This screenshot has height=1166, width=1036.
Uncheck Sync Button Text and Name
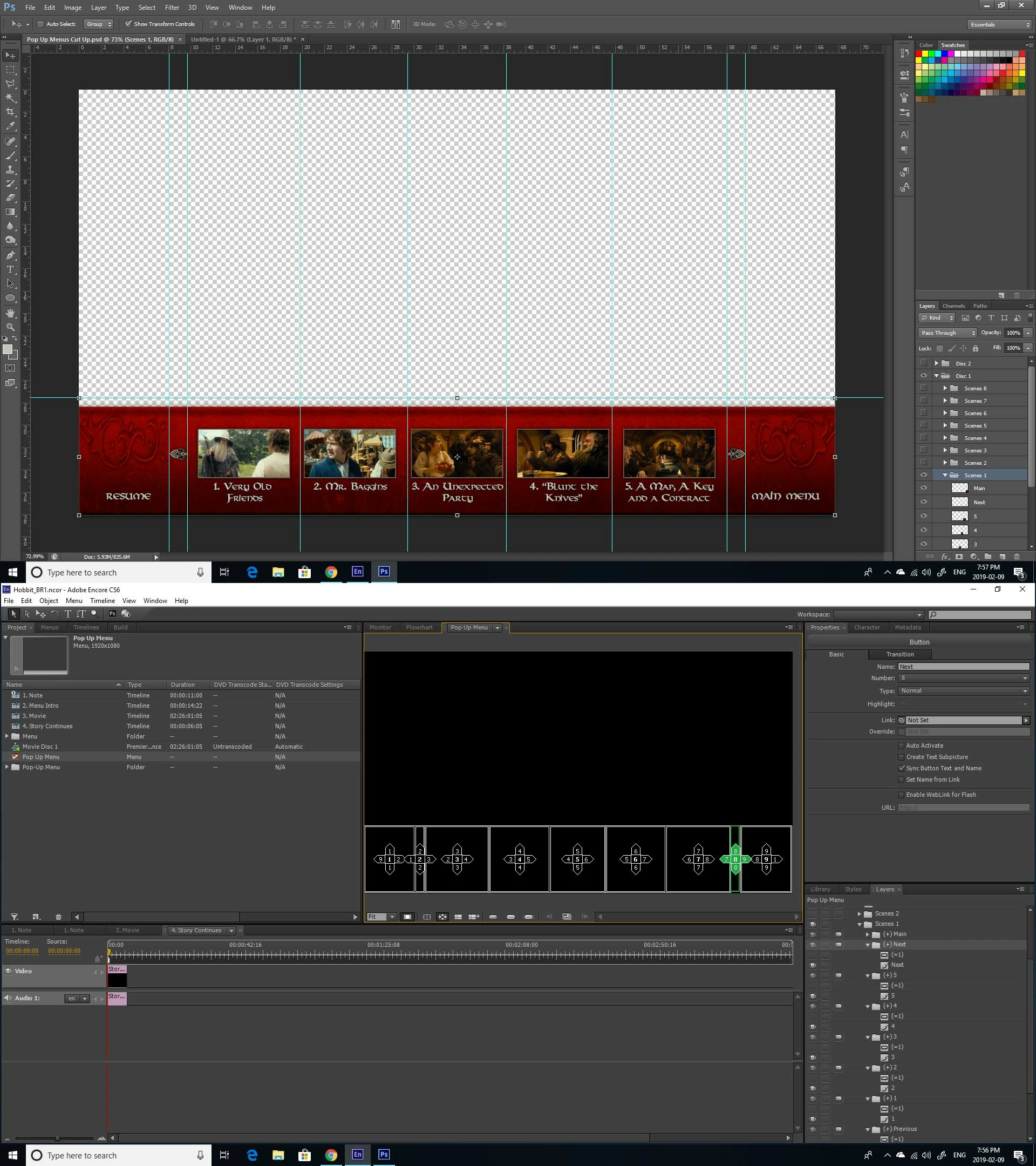(901, 768)
